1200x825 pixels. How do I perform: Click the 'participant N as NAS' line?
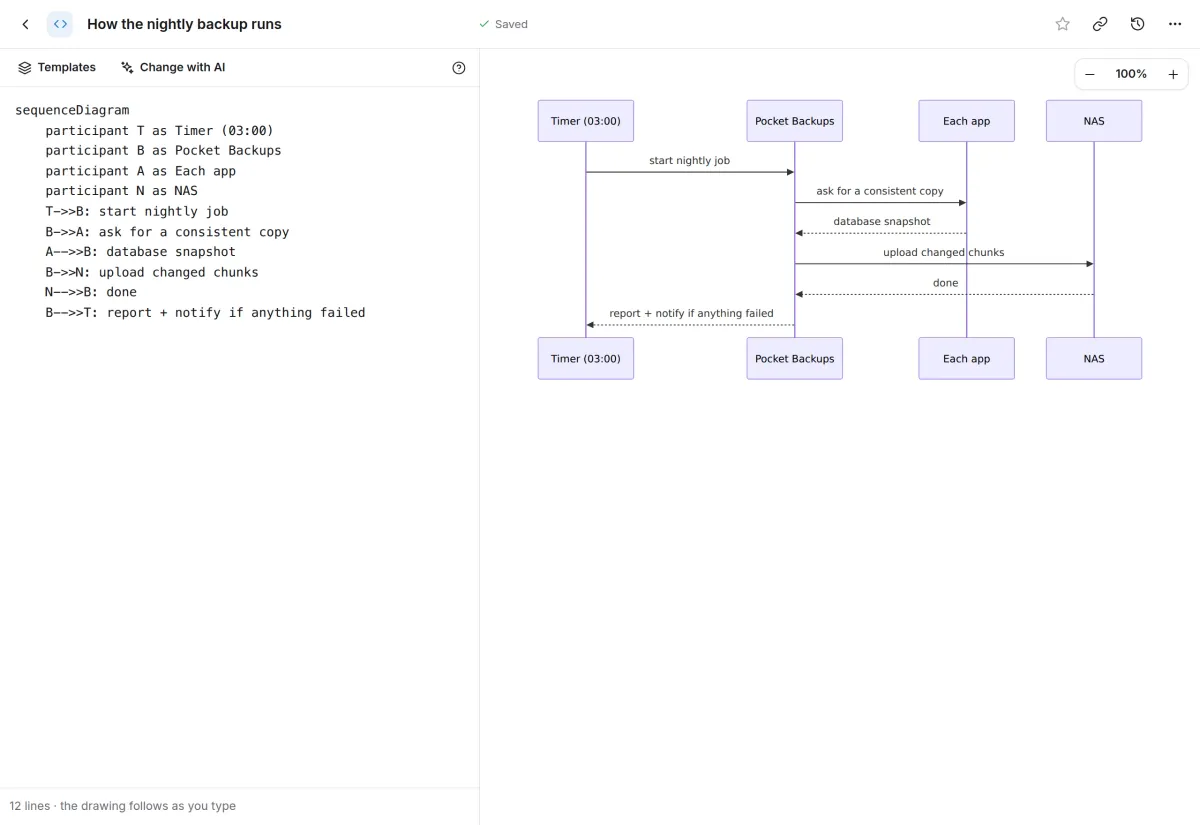pos(121,191)
